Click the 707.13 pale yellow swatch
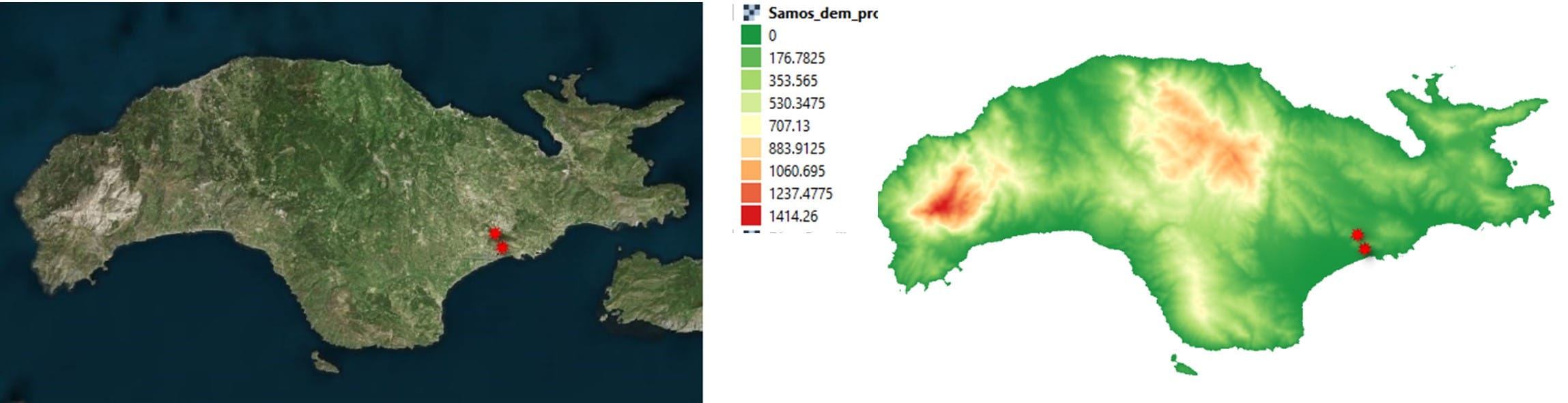Image resolution: width=1568 pixels, height=403 pixels. coord(751,125)
